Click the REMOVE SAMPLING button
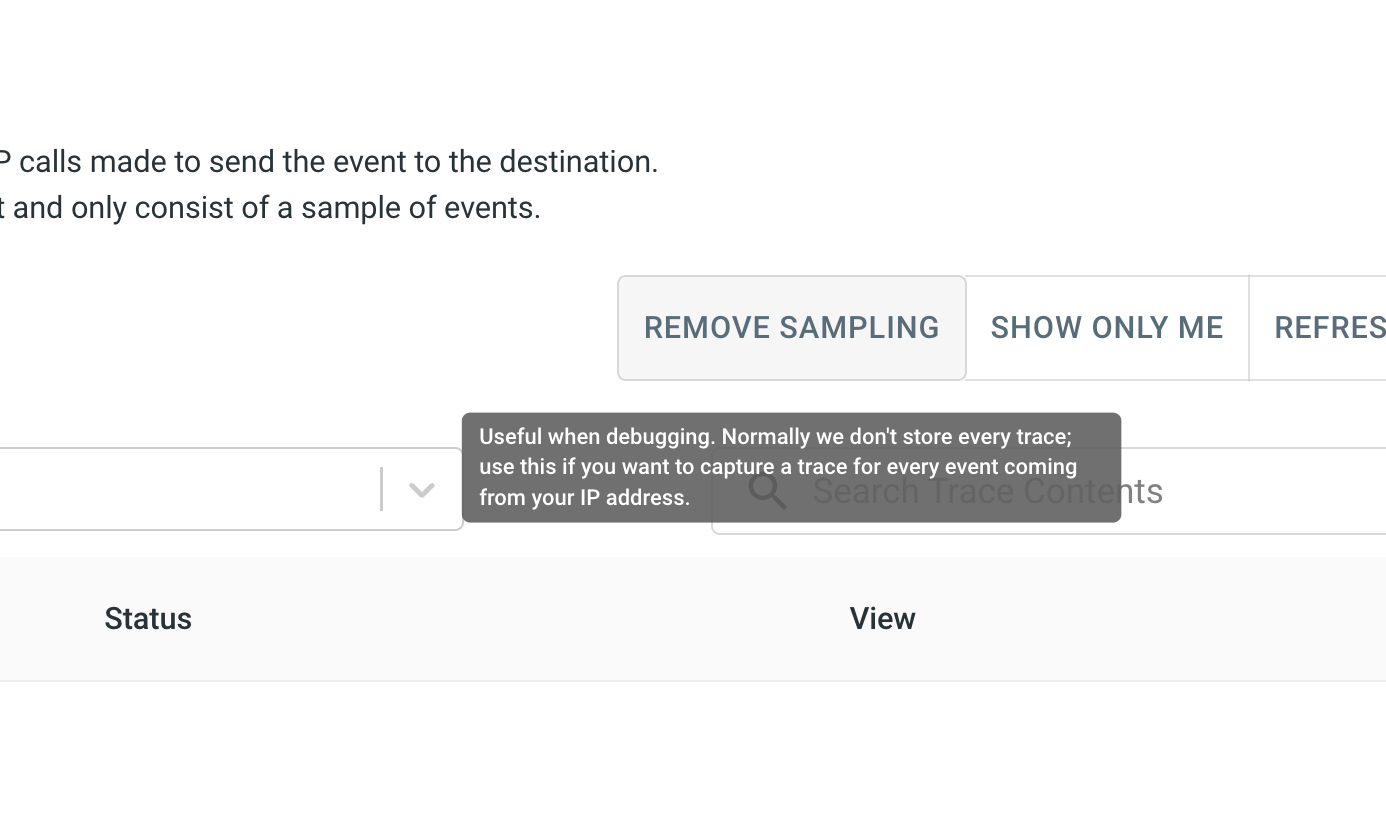 791,328
